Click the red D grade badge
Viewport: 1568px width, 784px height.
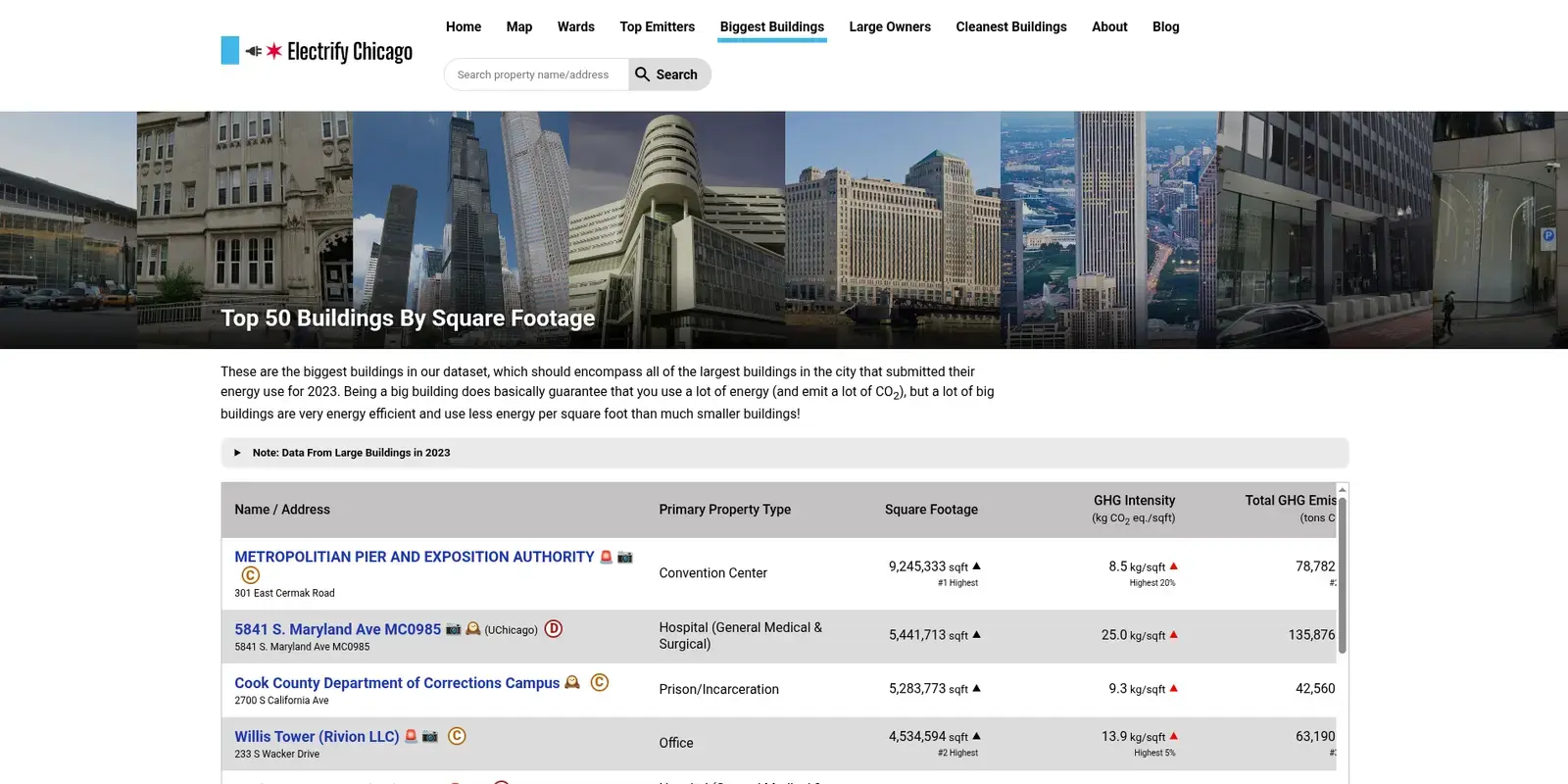pyautogui.click(x=554, y=629)
